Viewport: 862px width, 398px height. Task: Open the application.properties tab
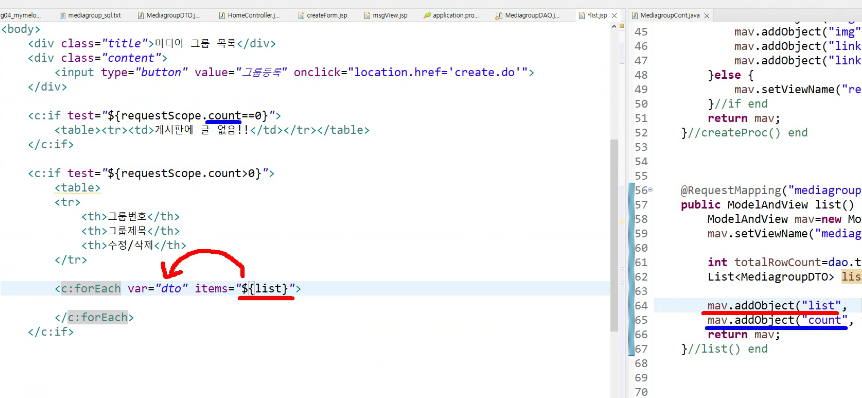(453, 15)
